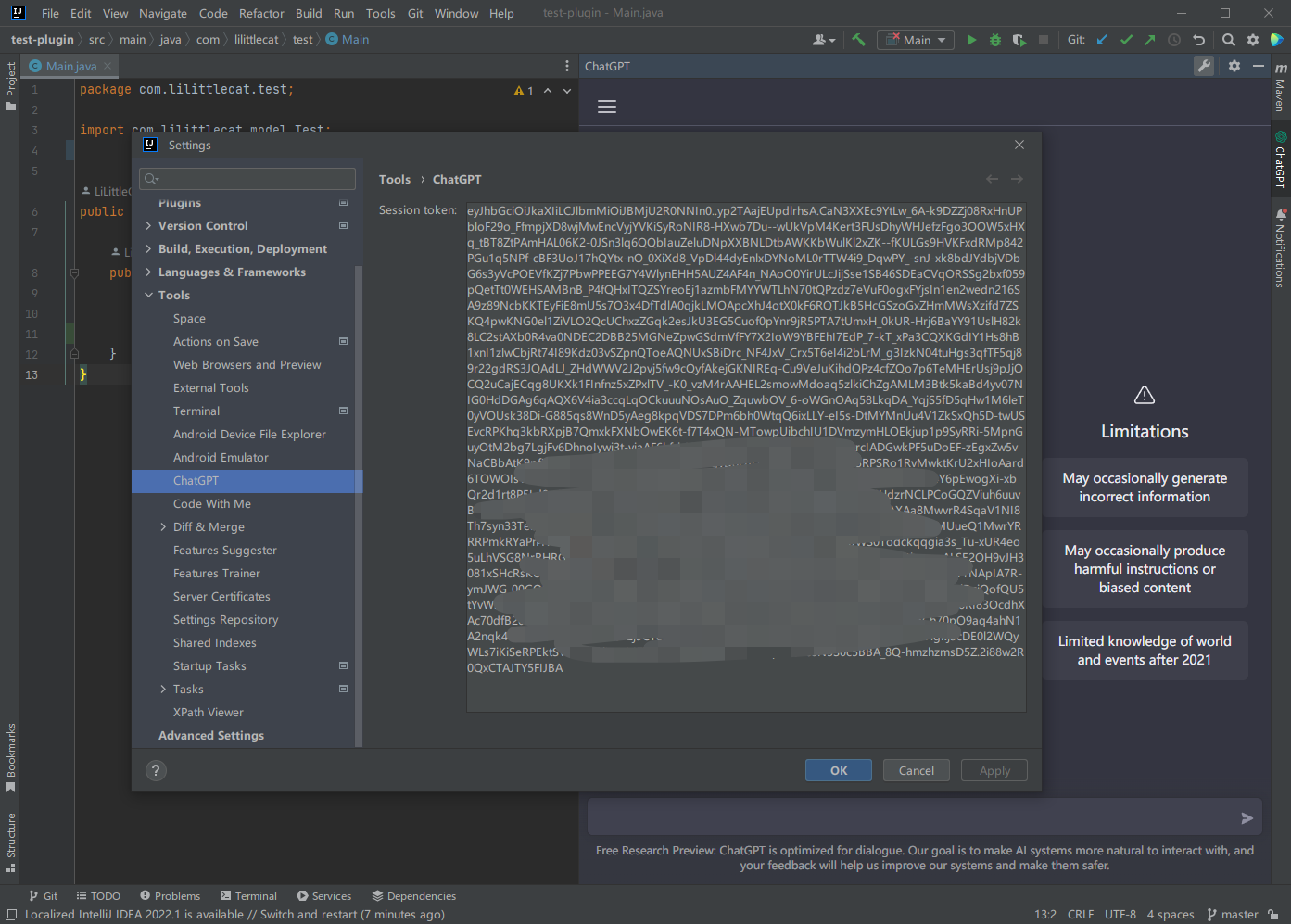Open the Structure tool window stripe

(11, 842)
